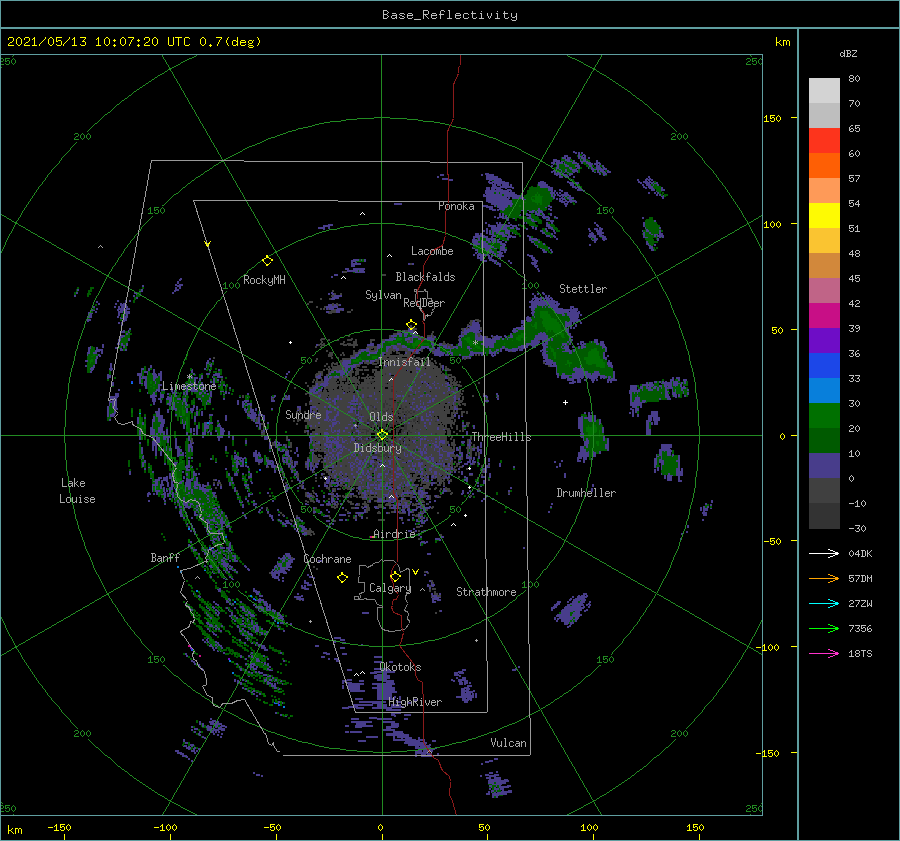
Task: Click the yellow diamond marker below Cochrane
Action: pos(342,578)
